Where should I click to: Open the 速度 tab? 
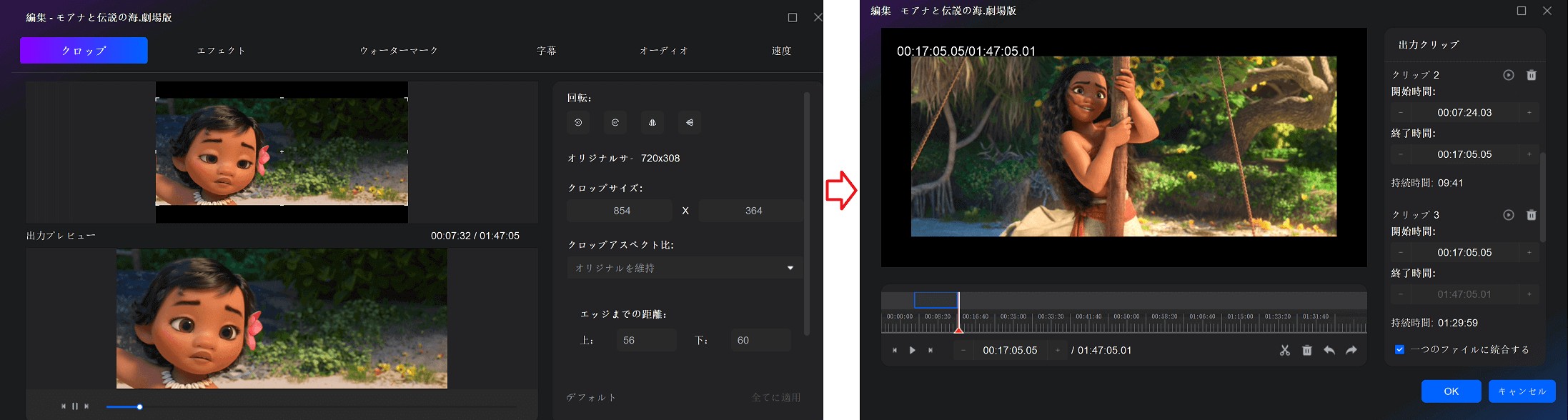click(781, 51)
